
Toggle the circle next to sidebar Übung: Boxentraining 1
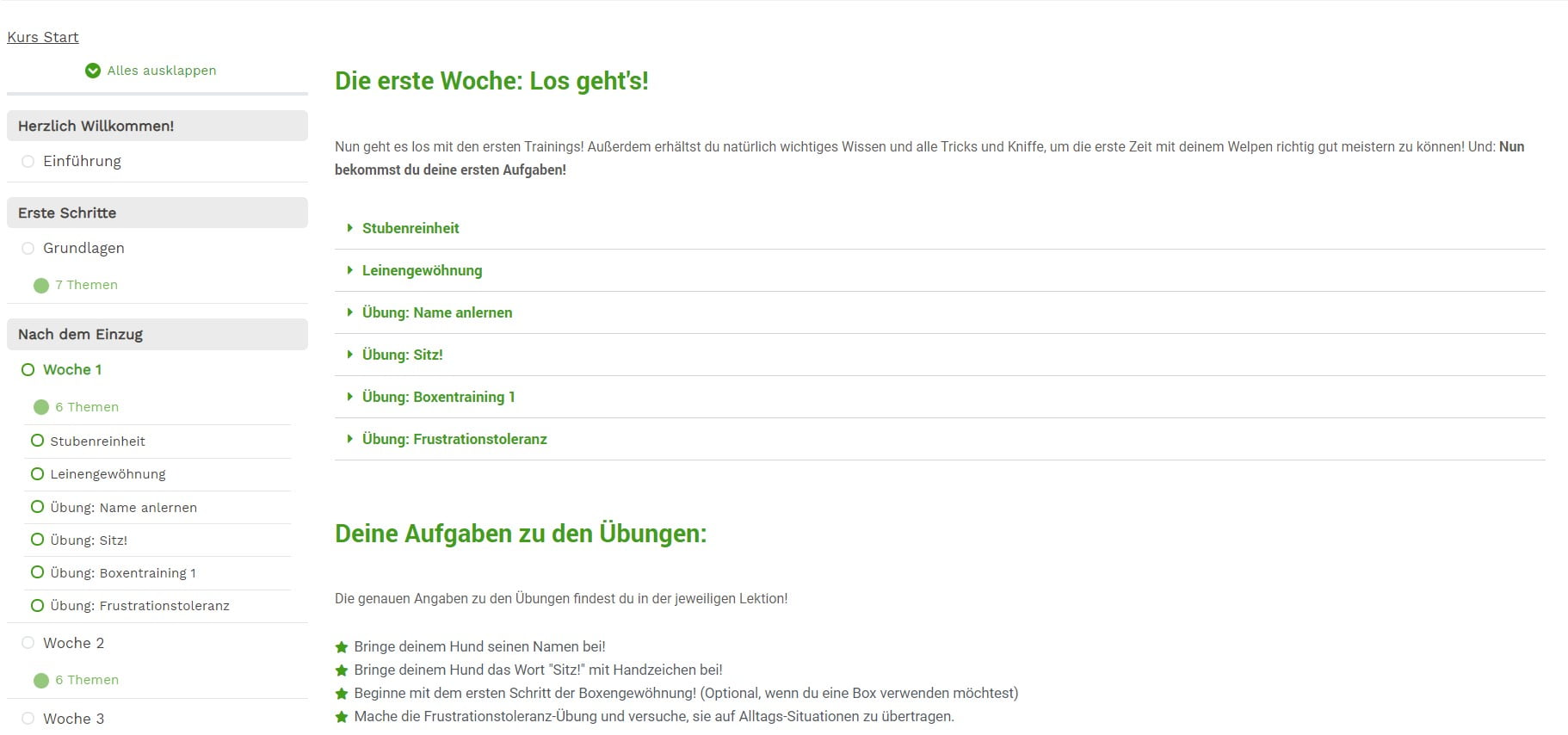coord(37,572)
